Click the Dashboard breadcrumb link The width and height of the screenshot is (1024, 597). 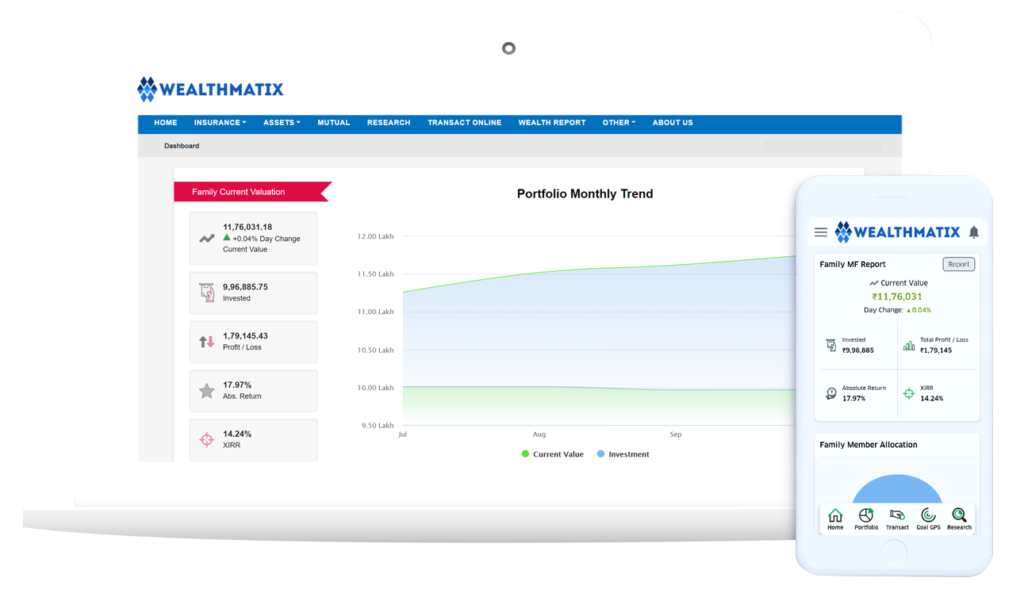(x=182, y=146)
